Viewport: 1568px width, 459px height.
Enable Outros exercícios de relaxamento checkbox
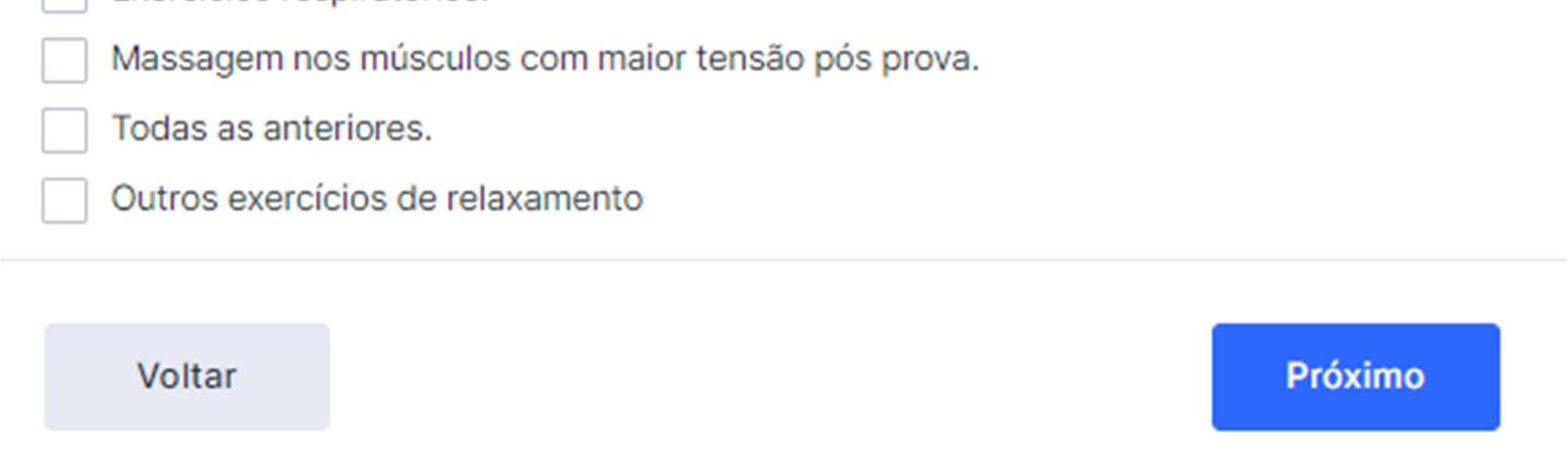click(64, 200)
